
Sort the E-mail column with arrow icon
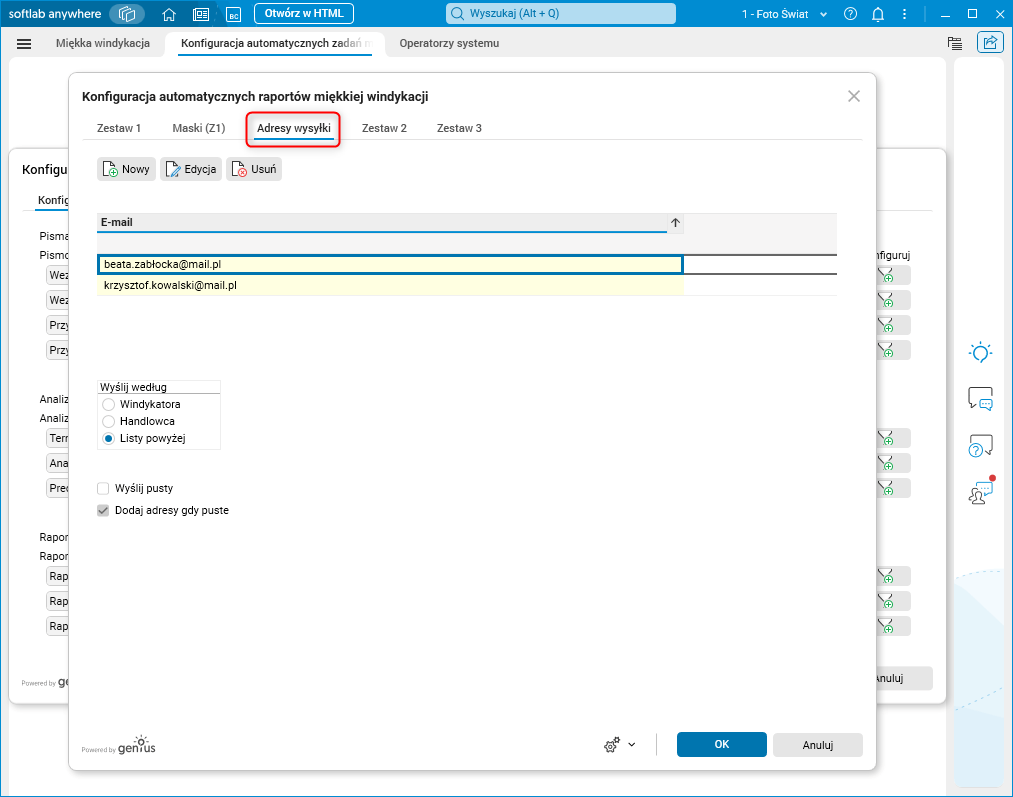pyautogui.click(x=675, y=222)
